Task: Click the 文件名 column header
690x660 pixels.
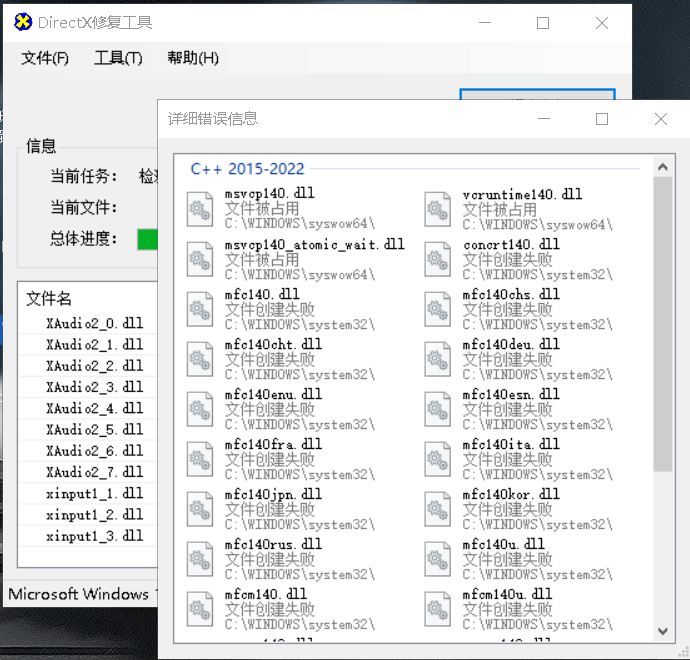Action: click(x=49, y=299)
